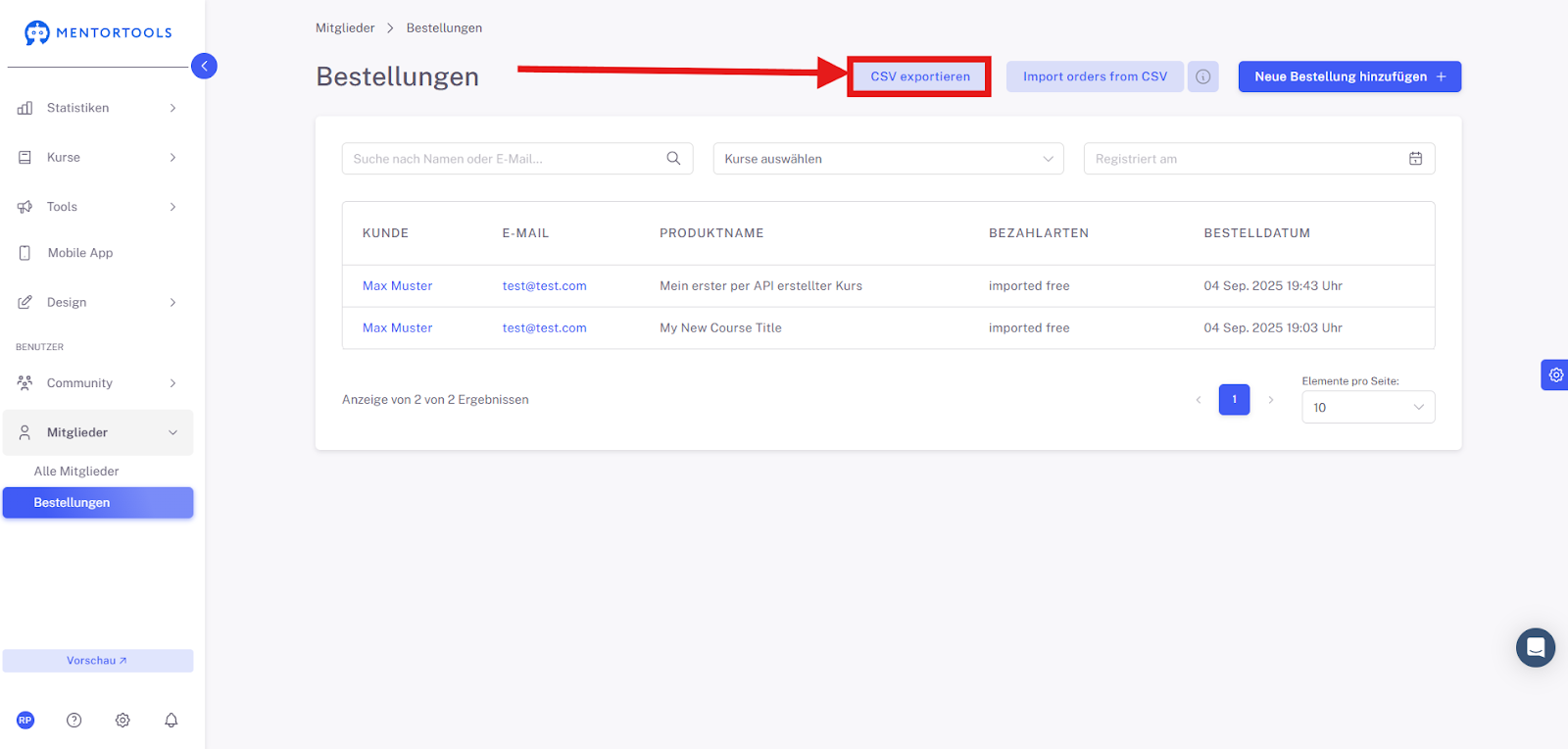Open notifications bell icon

(171, 720)
